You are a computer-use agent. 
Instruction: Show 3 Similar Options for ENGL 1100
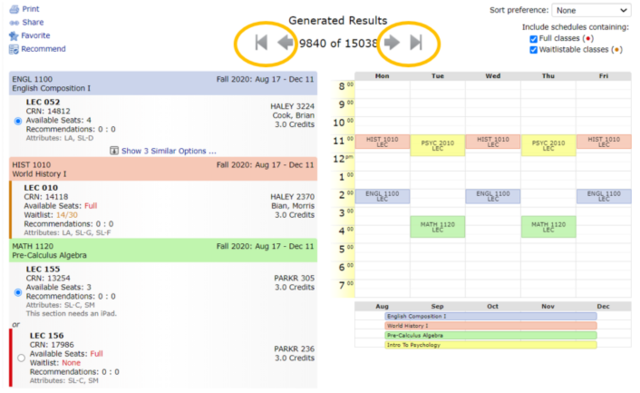point(169,151)
